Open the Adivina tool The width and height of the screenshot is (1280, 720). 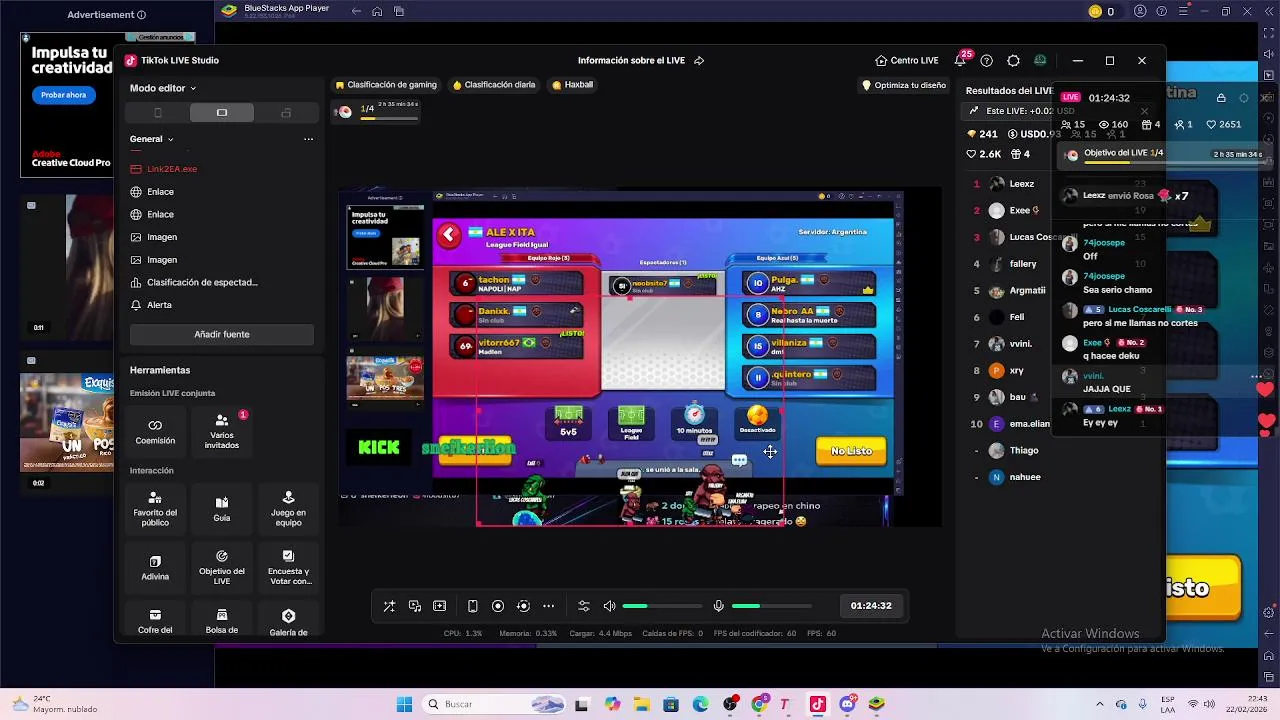tap(155, 568)
